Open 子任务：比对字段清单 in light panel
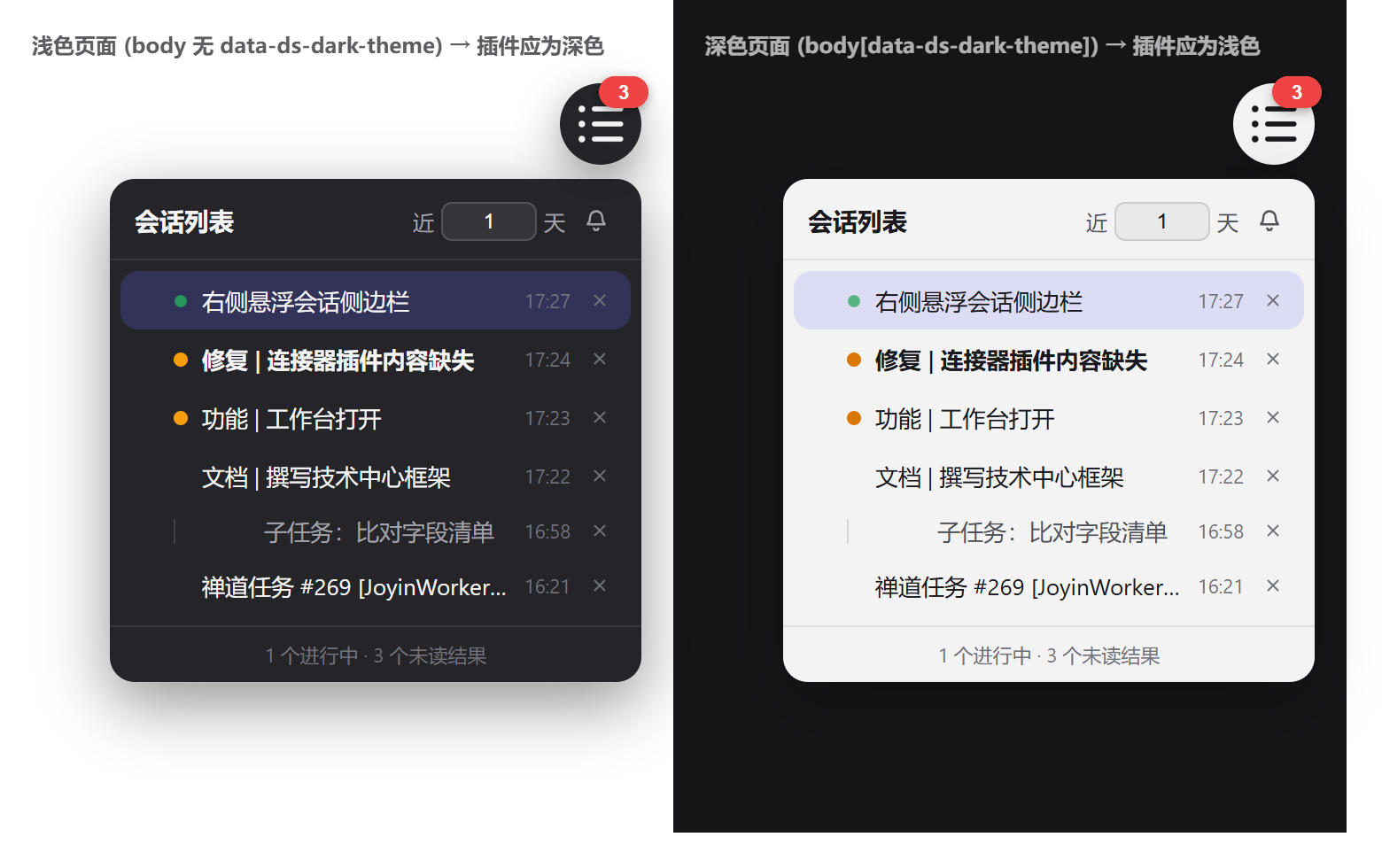Image resolution: width=1382 pixels, height=868 pixels. pos(1049,531)
